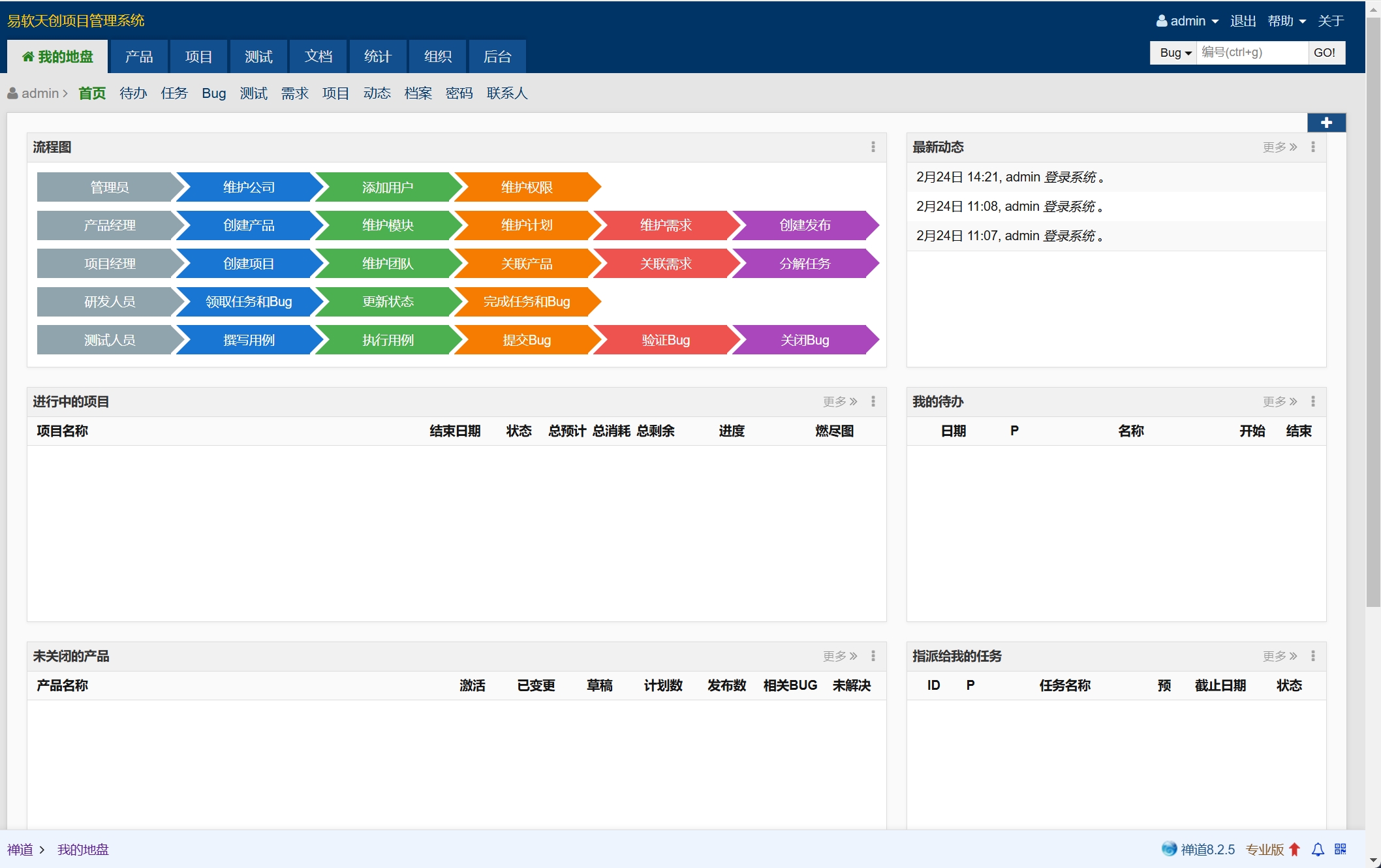Switch to the 产品 main tab
The image size is (1381, 868).
coord(139,57)
